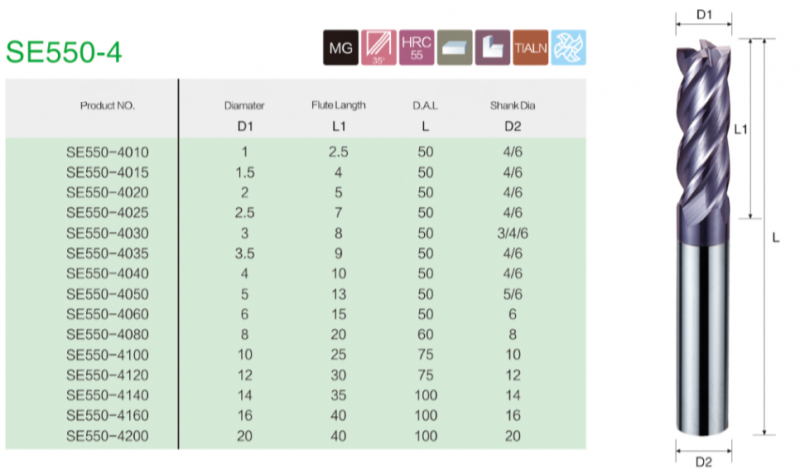This screenshot has width=800, height=474.
Task: Select the TIALN coating icon
Action: tap(529, 47)
